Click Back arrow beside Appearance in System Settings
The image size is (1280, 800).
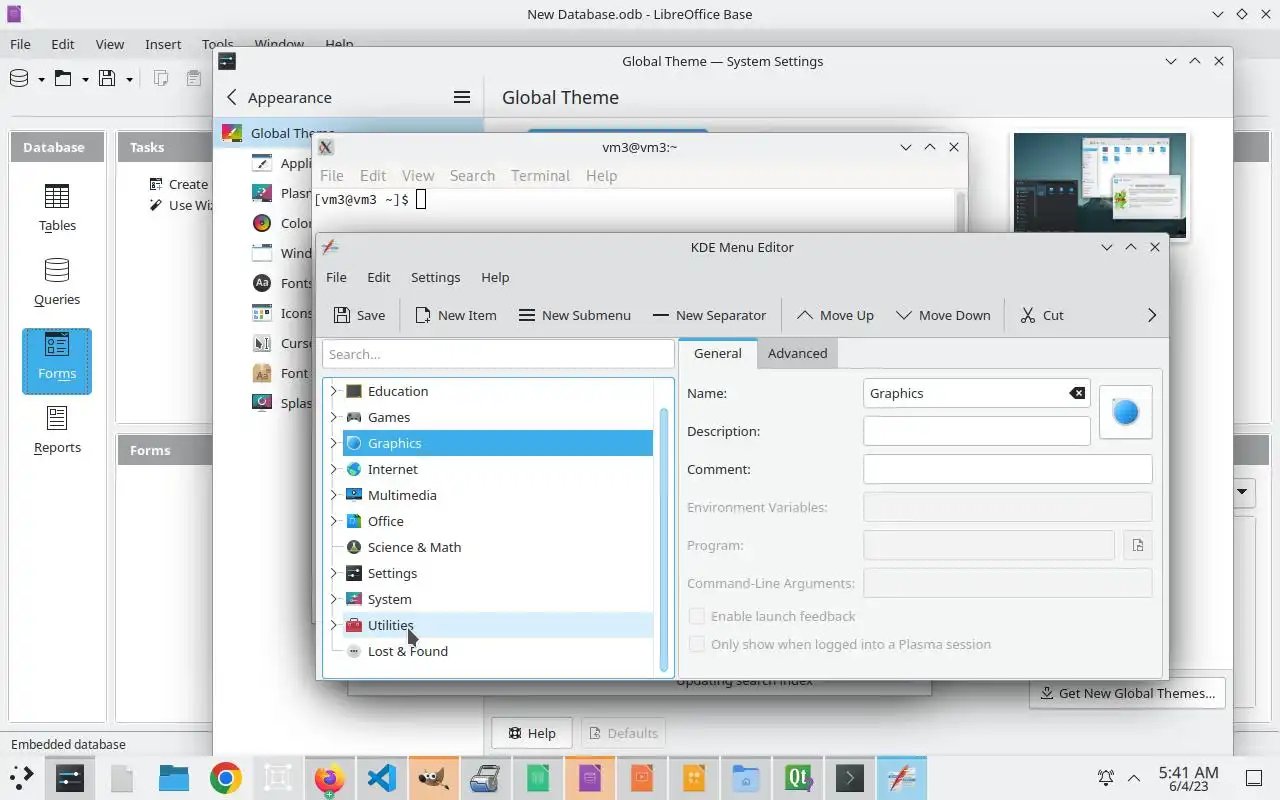click(x=232, y=97)
